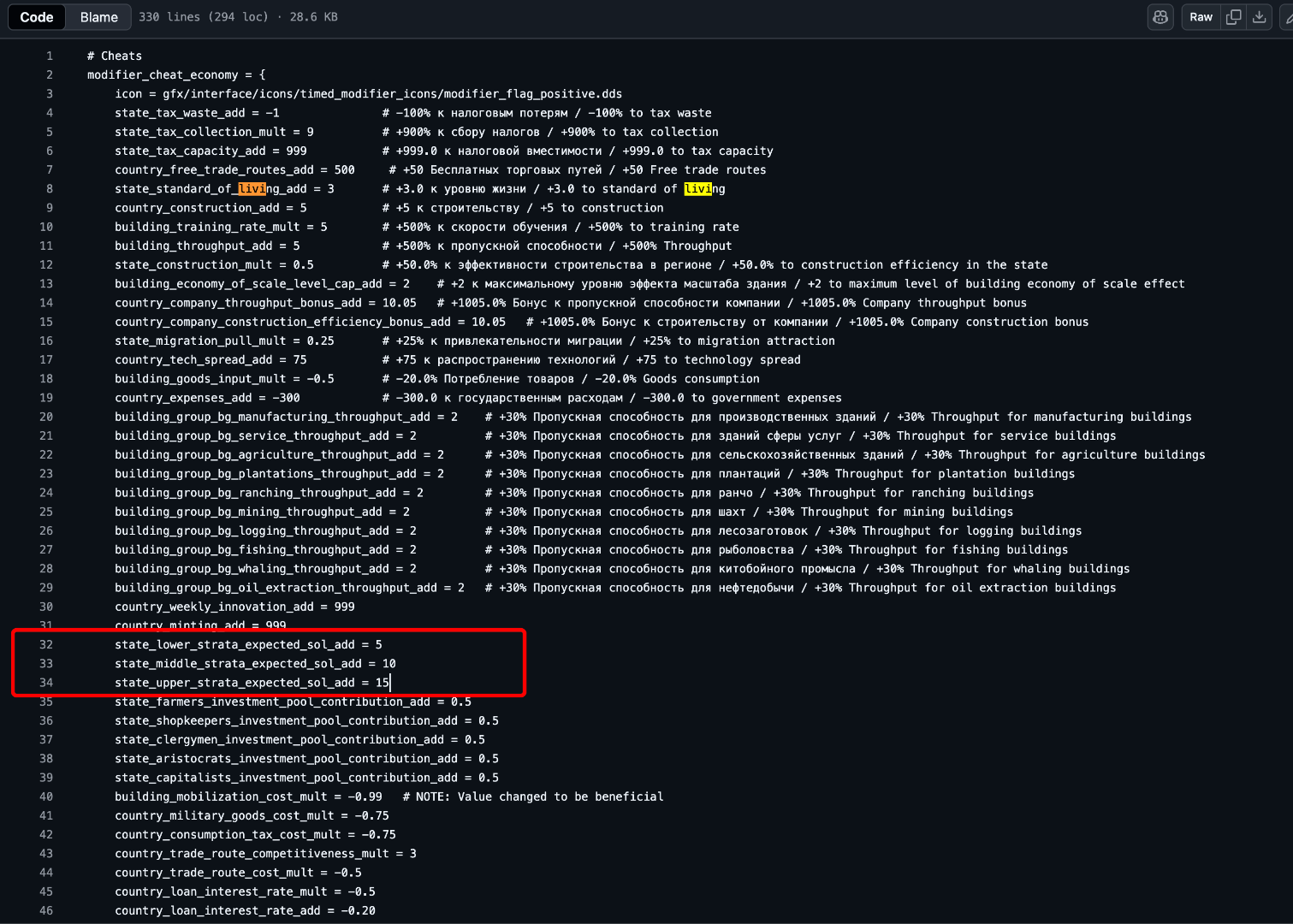This screenshot has height=924, width=1293.
Task: Switch to the Code view tab
Action: 37,17
